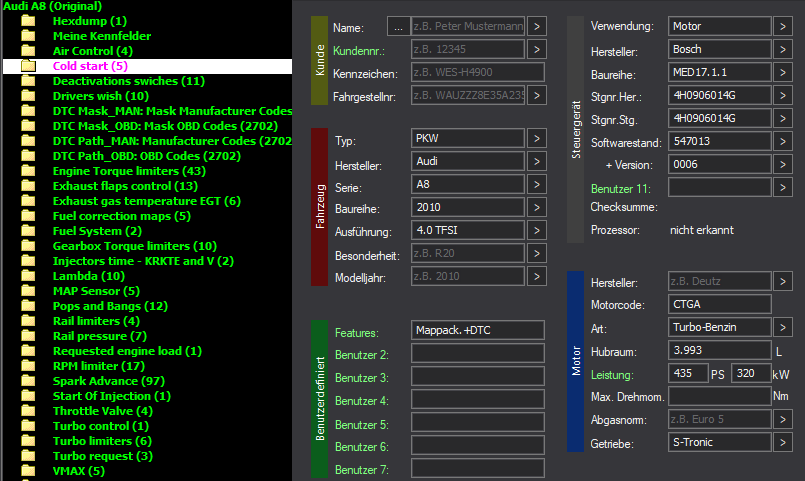Select Start Of Injection (1) entry
Image resolution: width=805 pixels, height=481 pixels.
112,396
